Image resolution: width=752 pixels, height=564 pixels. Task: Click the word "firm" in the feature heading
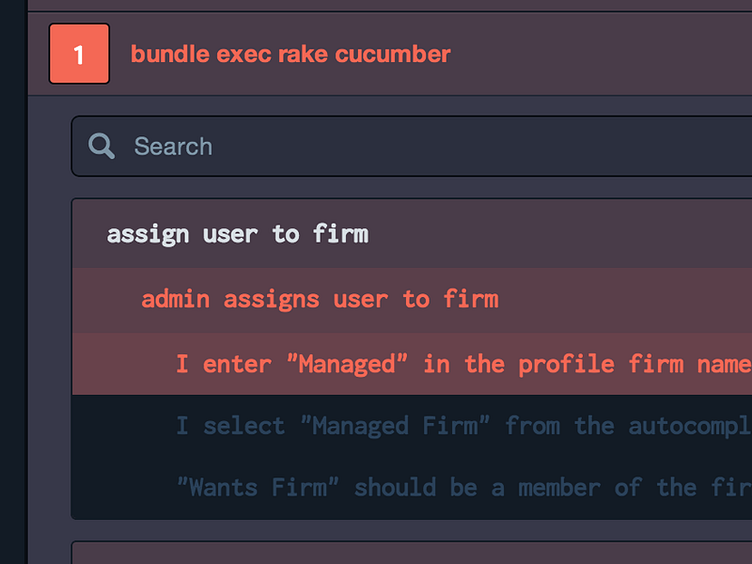pyautogui.click(x=340, y=234)
